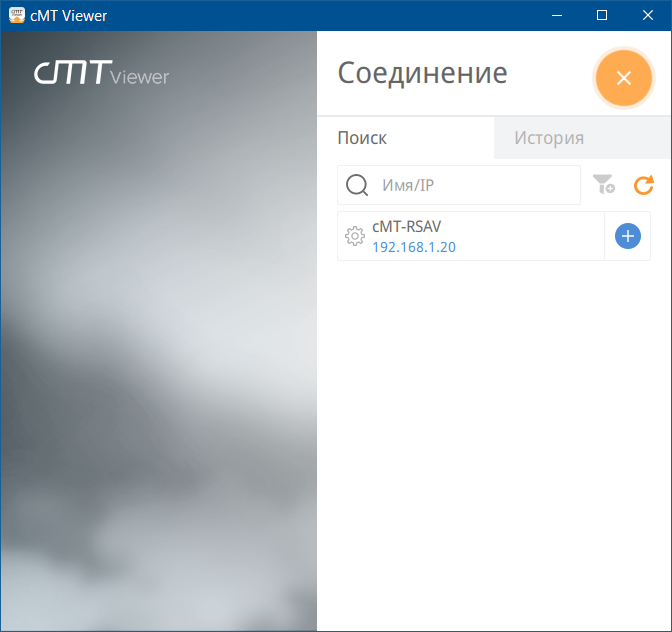Click the magnifier search icon
The height and width of the screenshot is (632, 672).
pos(357,185)
